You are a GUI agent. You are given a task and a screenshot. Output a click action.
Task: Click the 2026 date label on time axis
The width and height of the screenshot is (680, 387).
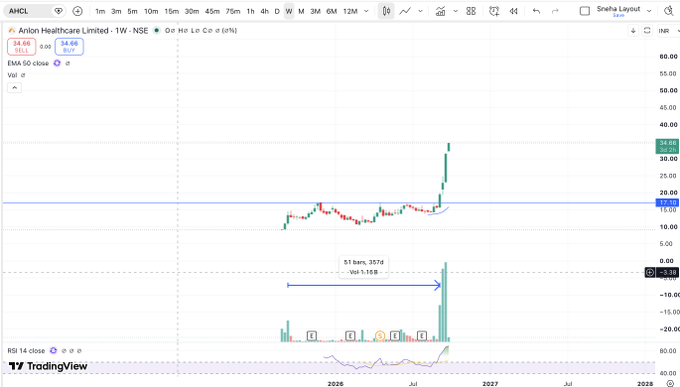(335, 384)
